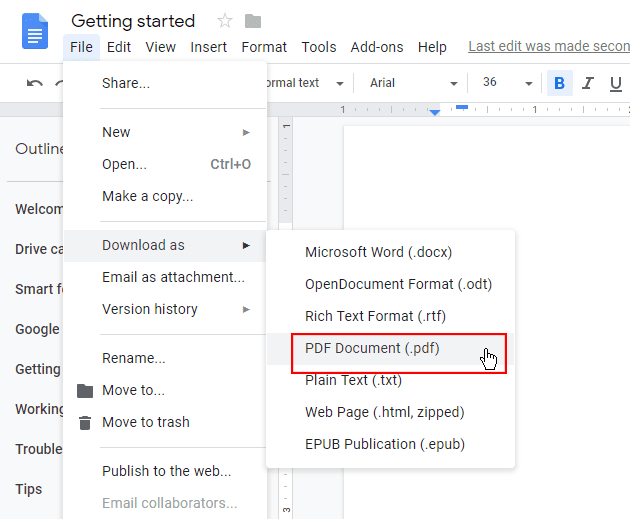Toggle Underline formatting

pos(616,84)
